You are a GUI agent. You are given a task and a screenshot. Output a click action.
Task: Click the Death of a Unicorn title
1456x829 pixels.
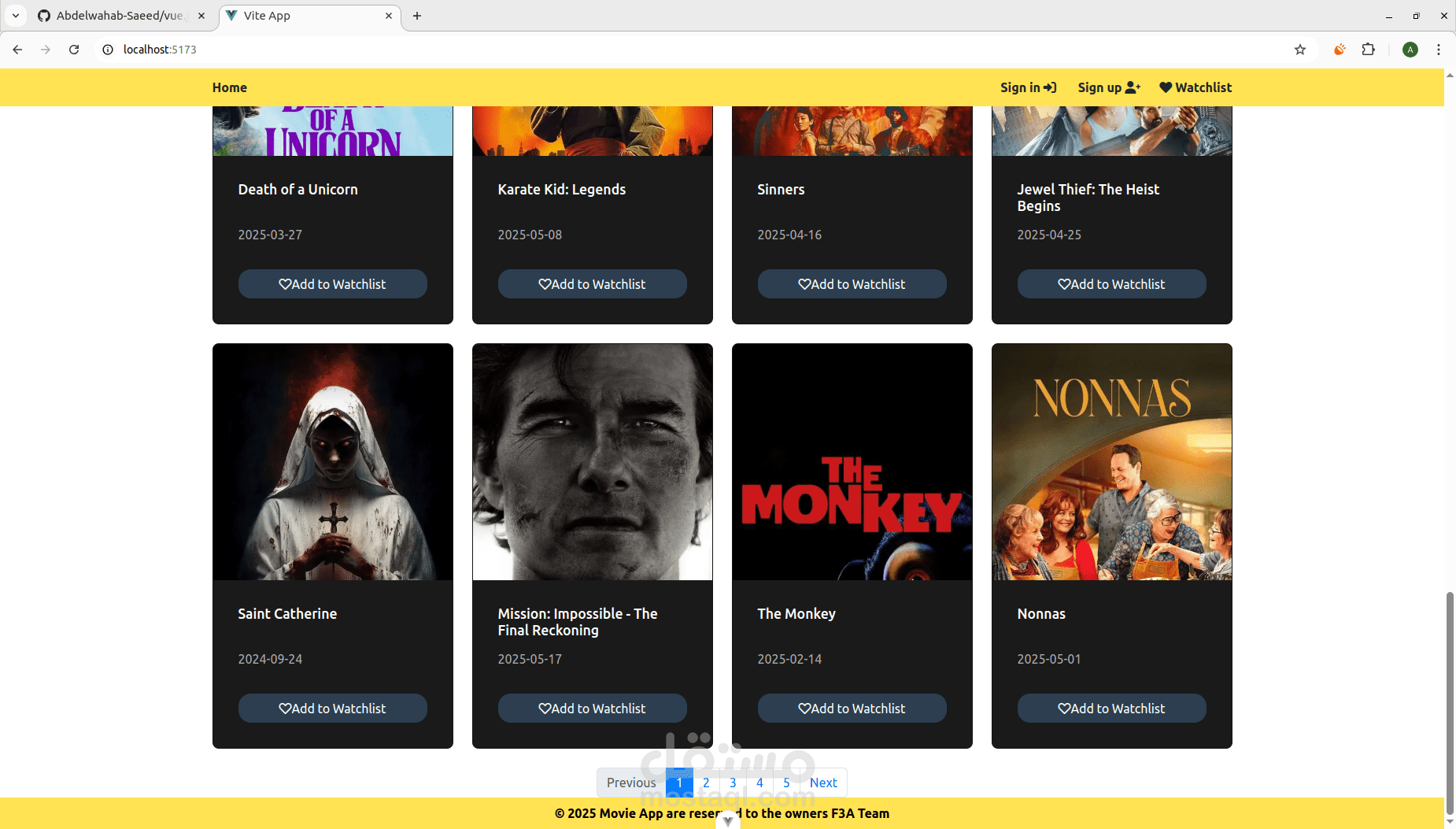tap(297, 190)
